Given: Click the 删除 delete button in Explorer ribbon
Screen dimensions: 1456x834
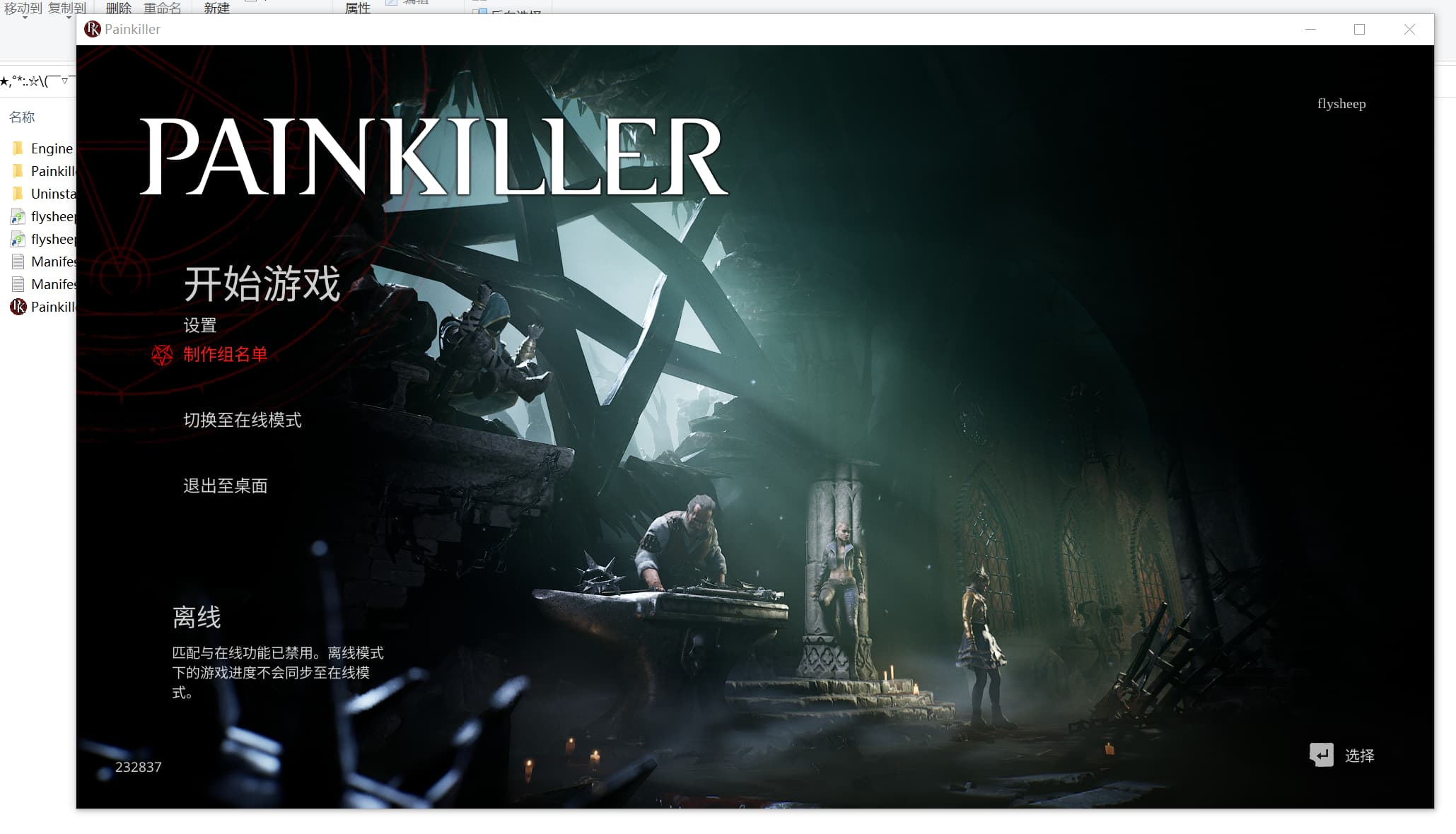Looking at the screenshot, I should [118, 8].
